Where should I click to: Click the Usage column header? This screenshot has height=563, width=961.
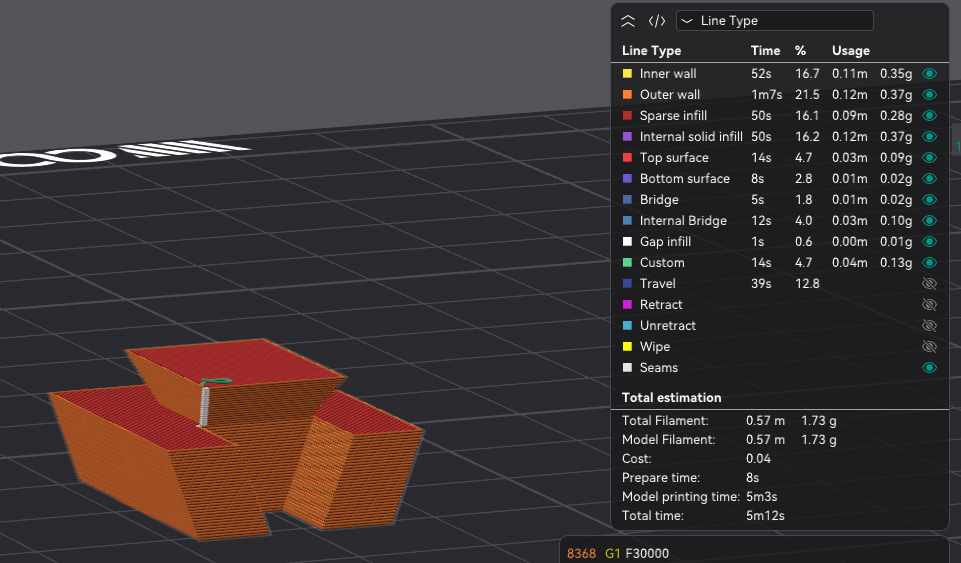coord(850,51)
